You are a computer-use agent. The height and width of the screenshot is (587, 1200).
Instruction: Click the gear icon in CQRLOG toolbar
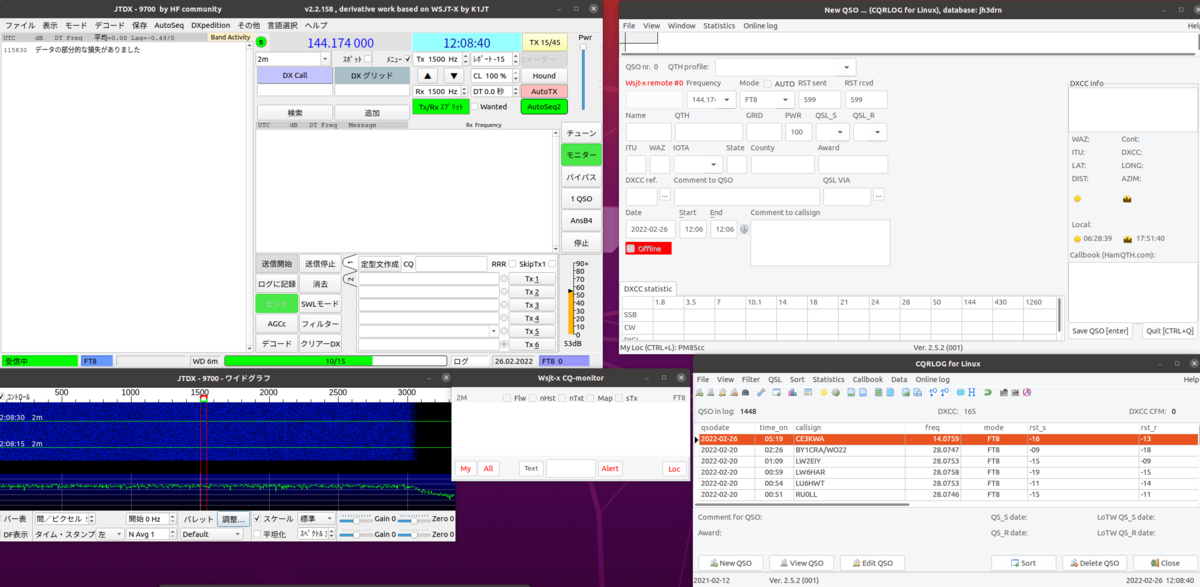pos(836,392)
